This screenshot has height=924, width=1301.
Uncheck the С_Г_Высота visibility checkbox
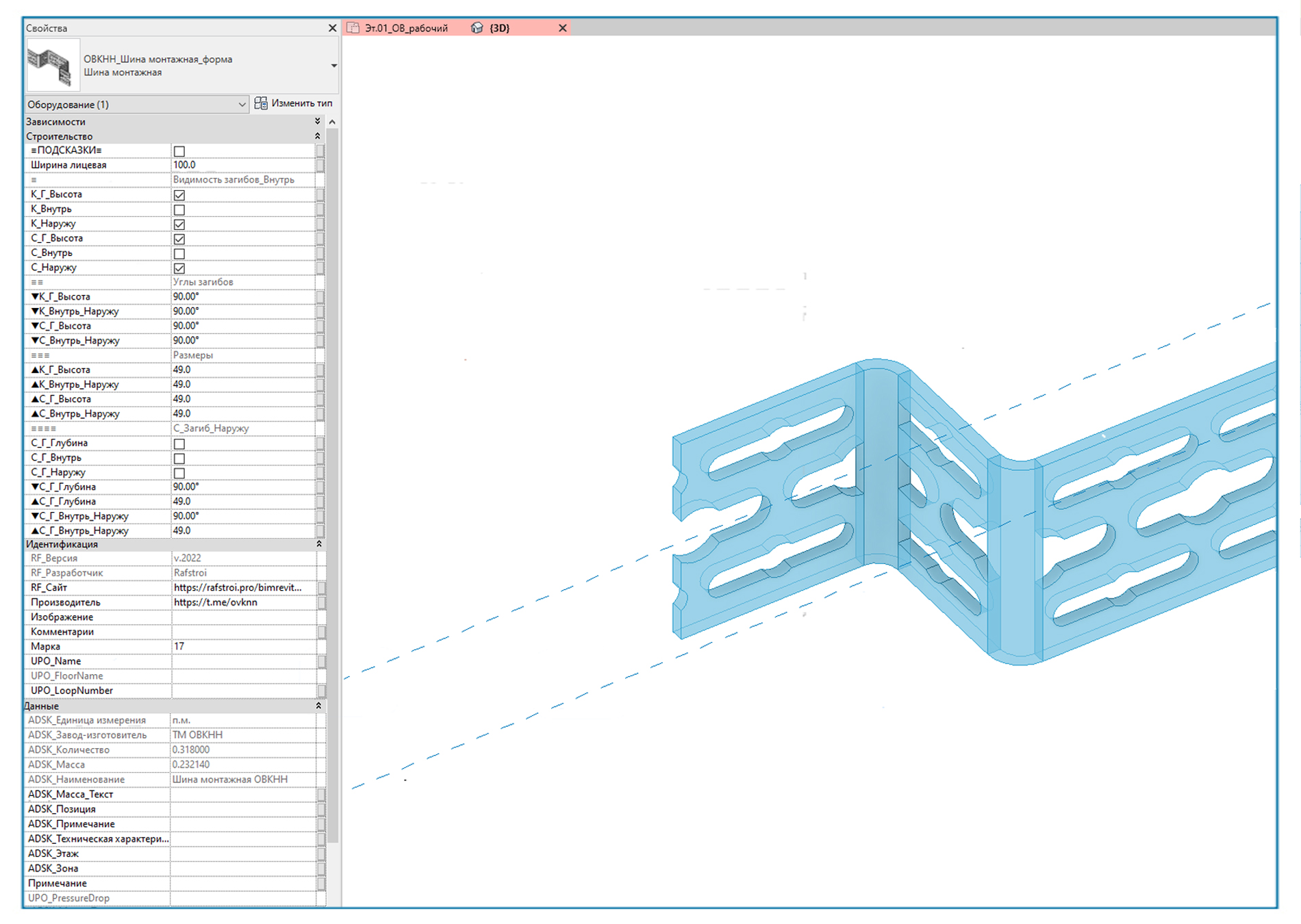(x=179, y=239)
